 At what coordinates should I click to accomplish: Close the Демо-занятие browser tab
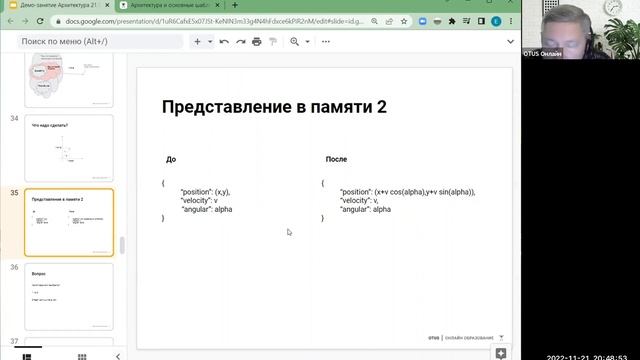(107, 5)
